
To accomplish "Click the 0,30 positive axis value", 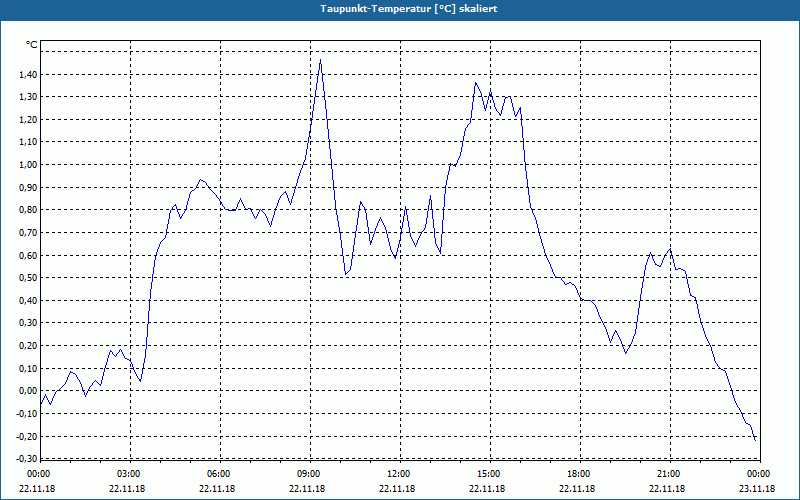I will click(x=28, y=323).
